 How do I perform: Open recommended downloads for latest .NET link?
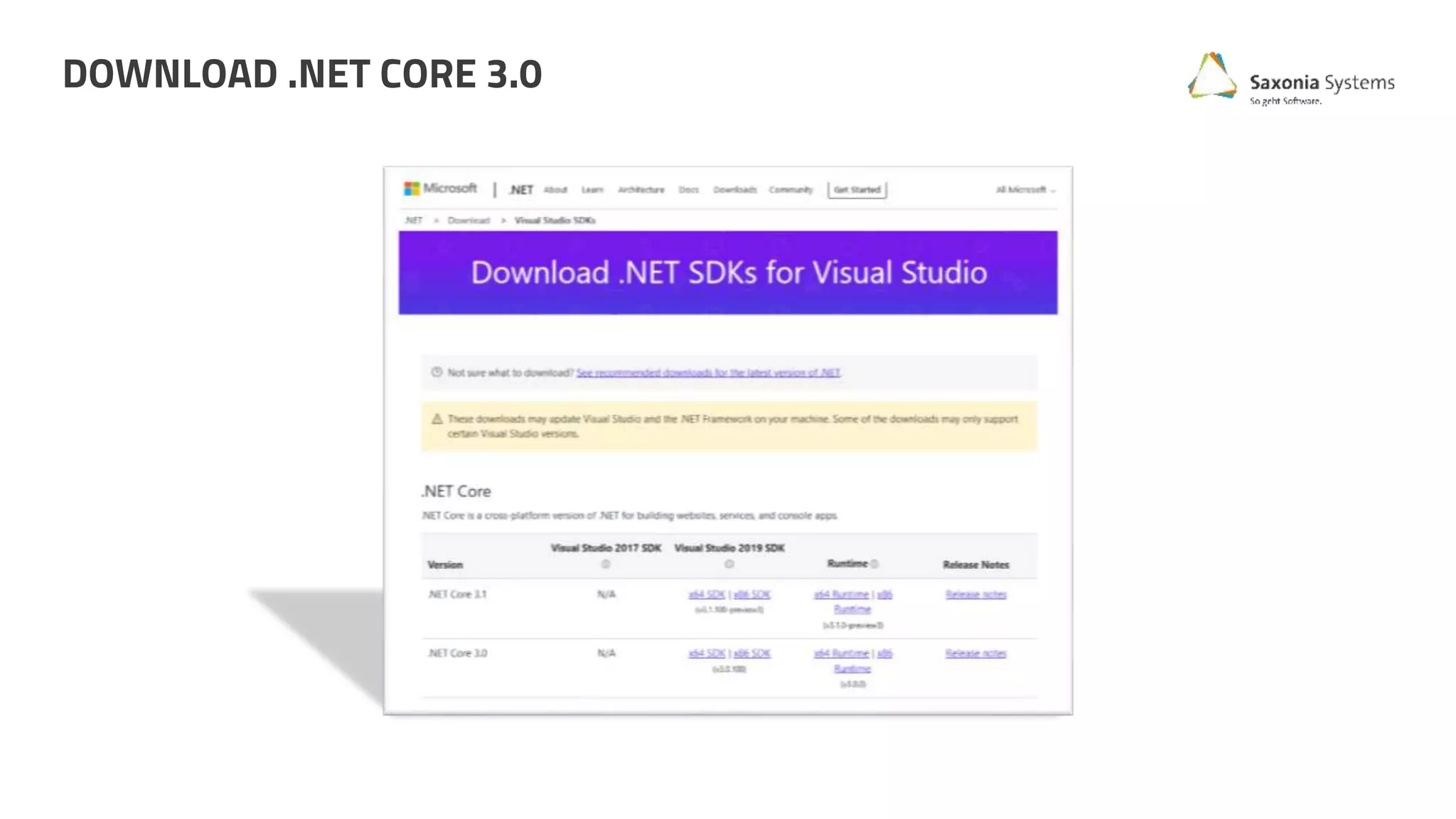708,373
